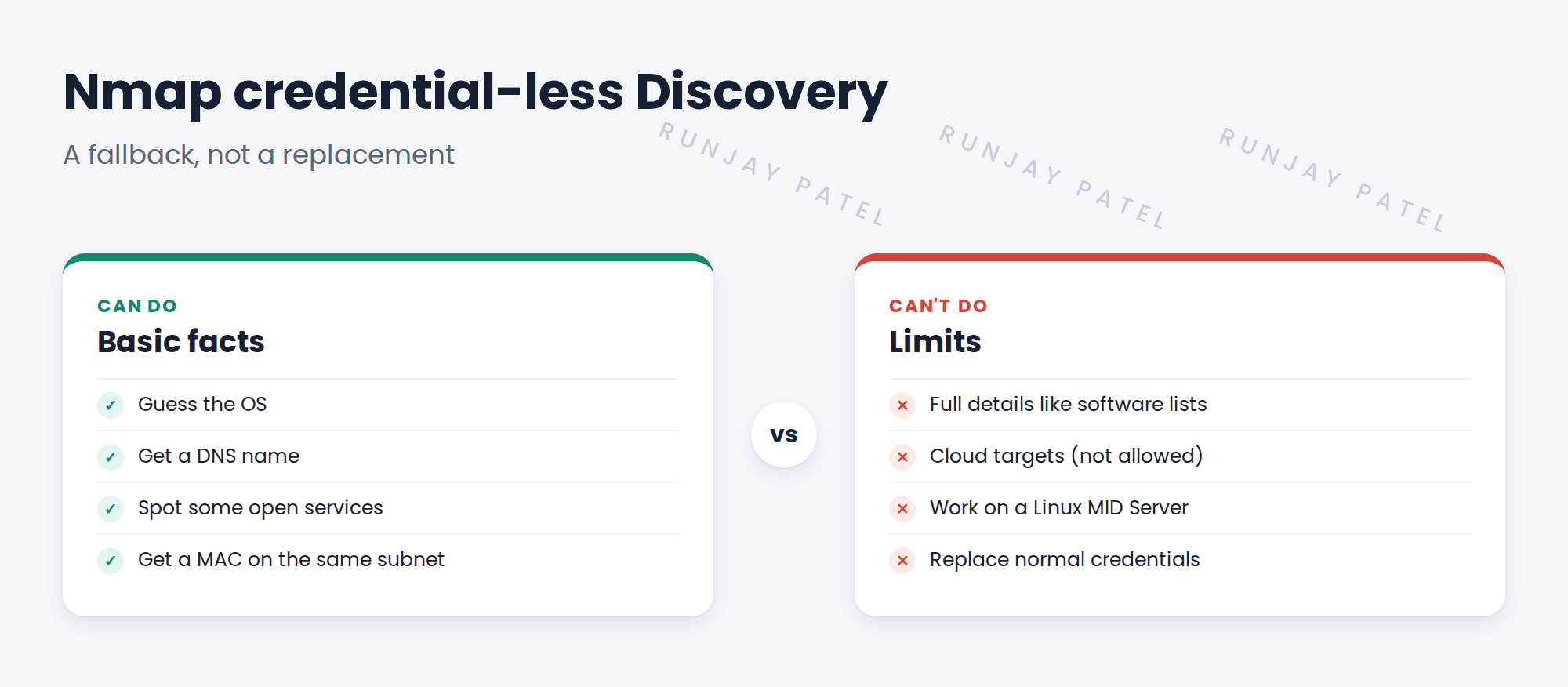This screenshot has height=687, width=1568.
Task: Click Work on a Linux MID Server
Action: point(1058,507)
